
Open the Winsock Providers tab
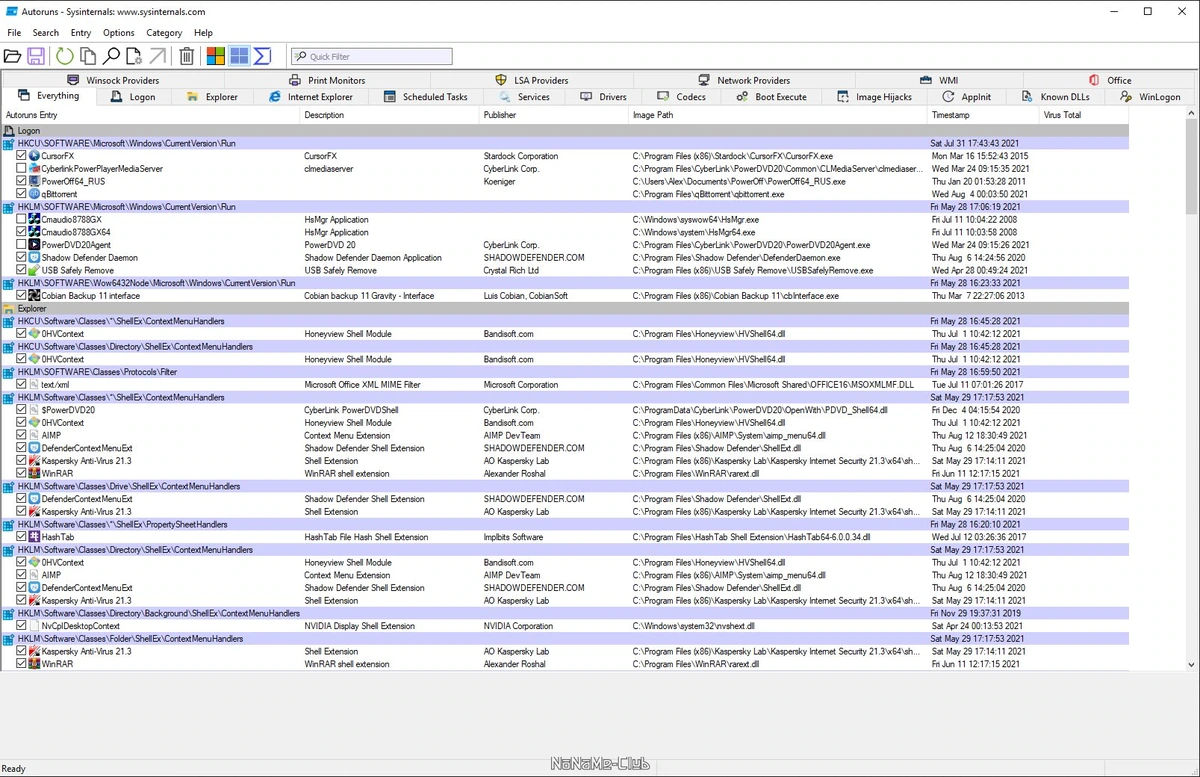(112, 80)
